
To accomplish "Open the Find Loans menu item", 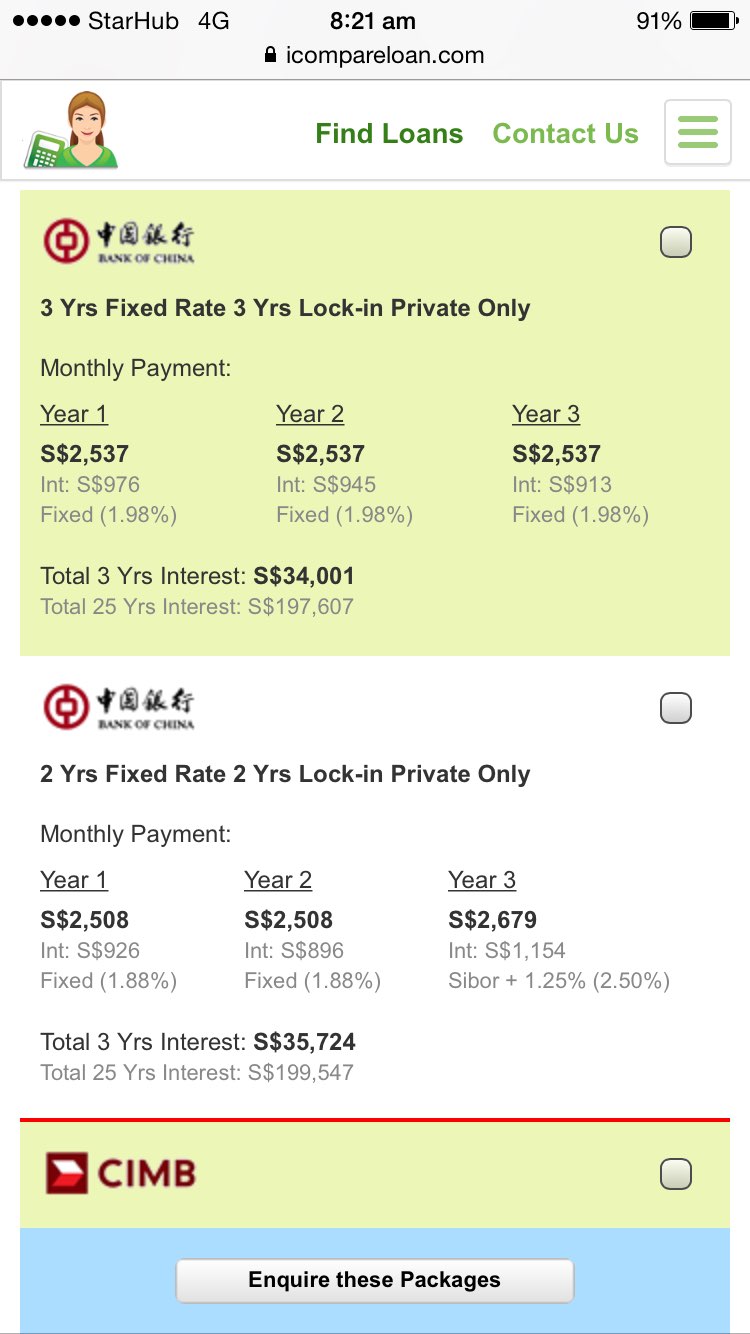I will [x=389, y=134].
